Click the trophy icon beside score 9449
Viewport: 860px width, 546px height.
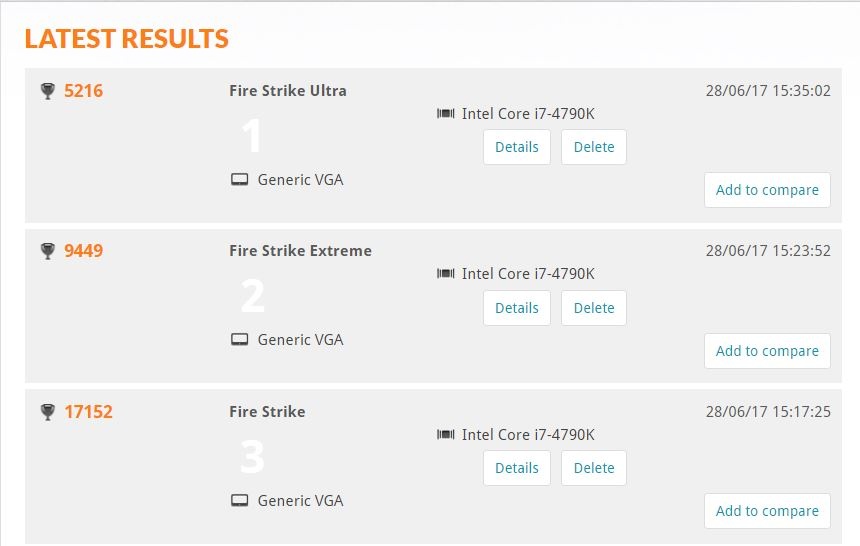click(47, 251)
